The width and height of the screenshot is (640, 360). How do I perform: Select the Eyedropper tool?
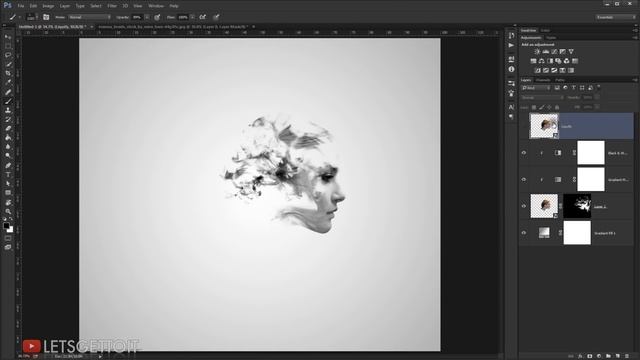(8, 82)
